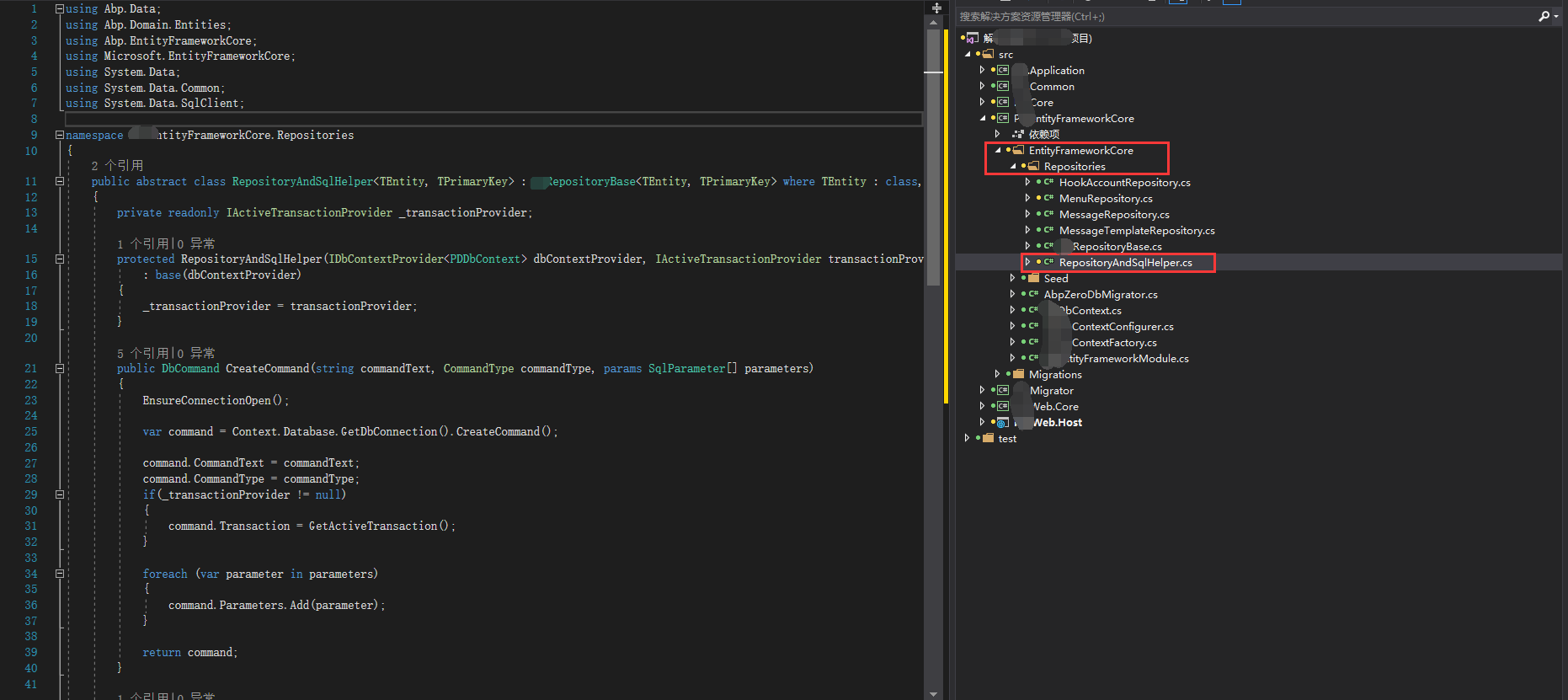Expand the Seed folder

coord(1012,278)
